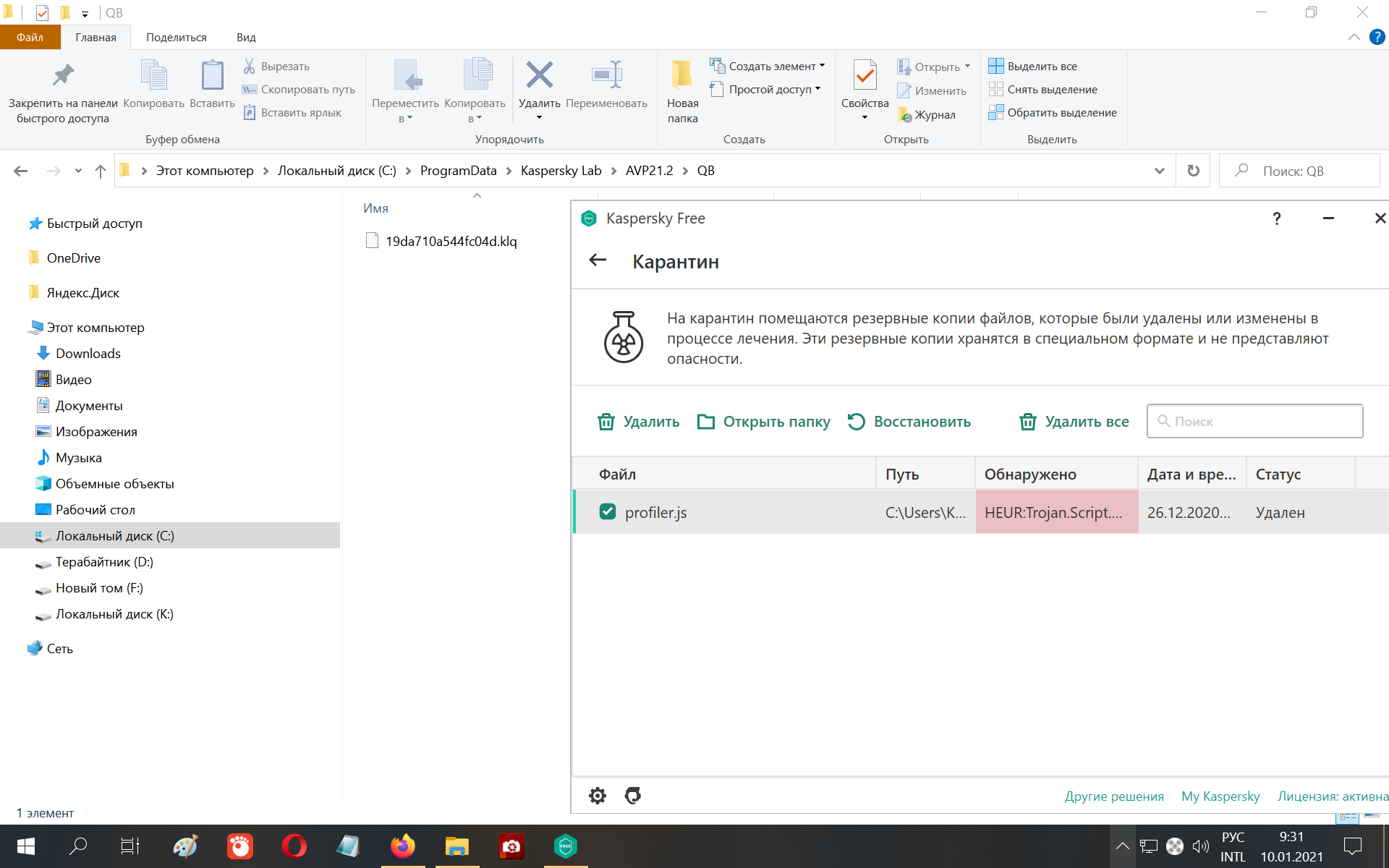This screenshot has width=1389, height=868.
Task: Click the blue Explorer help icon
Action: point(1377,37)
